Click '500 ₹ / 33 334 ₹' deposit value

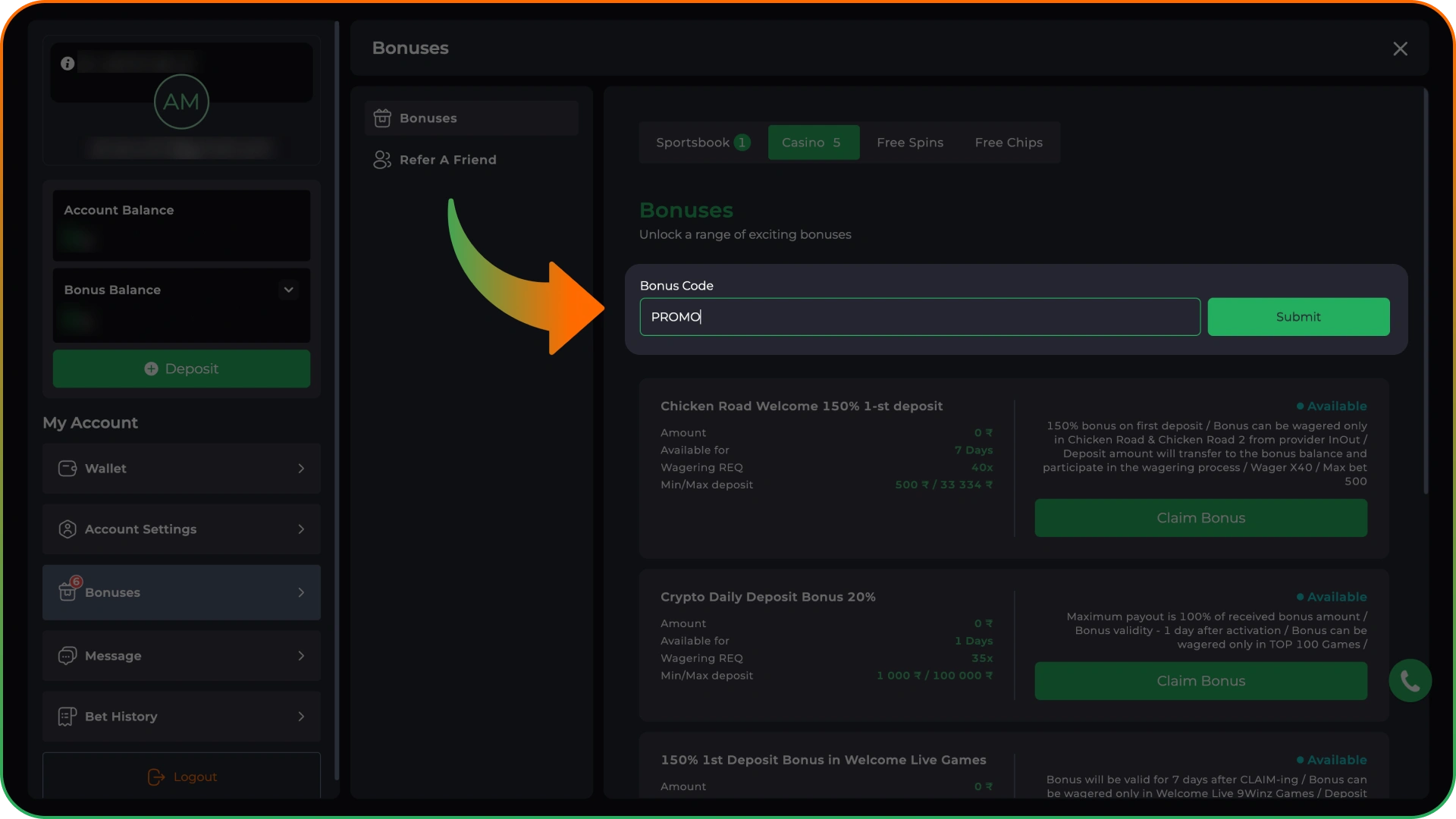pos(943,485)
